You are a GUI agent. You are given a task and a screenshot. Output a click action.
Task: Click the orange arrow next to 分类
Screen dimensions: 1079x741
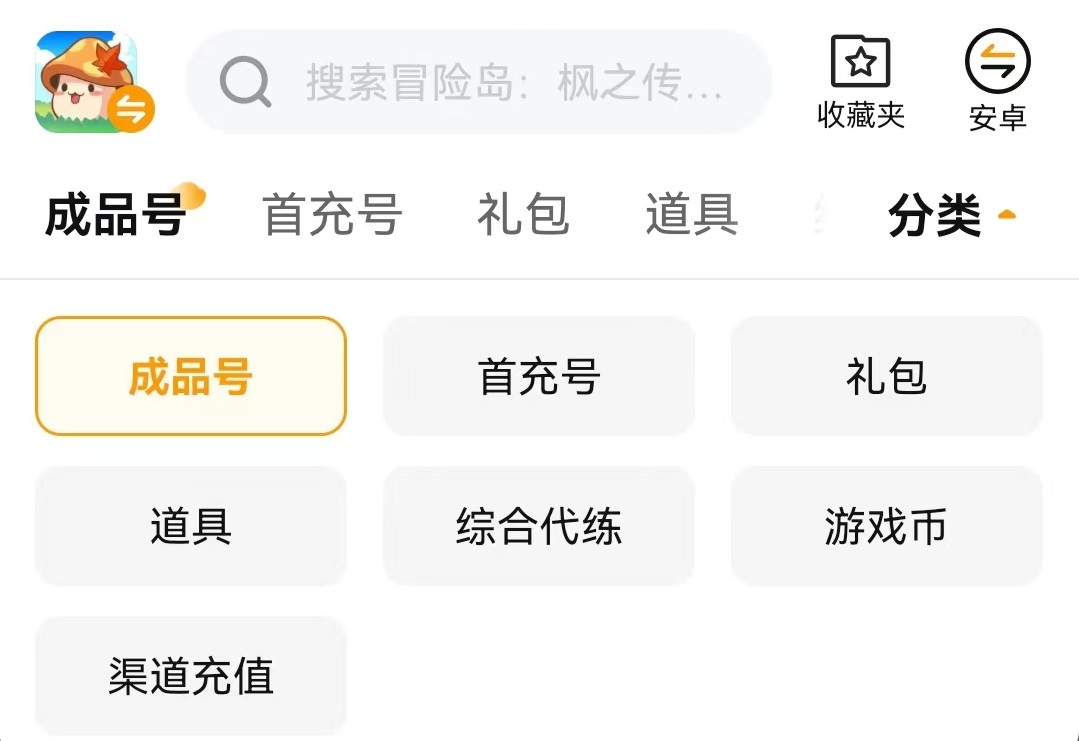1007,215
